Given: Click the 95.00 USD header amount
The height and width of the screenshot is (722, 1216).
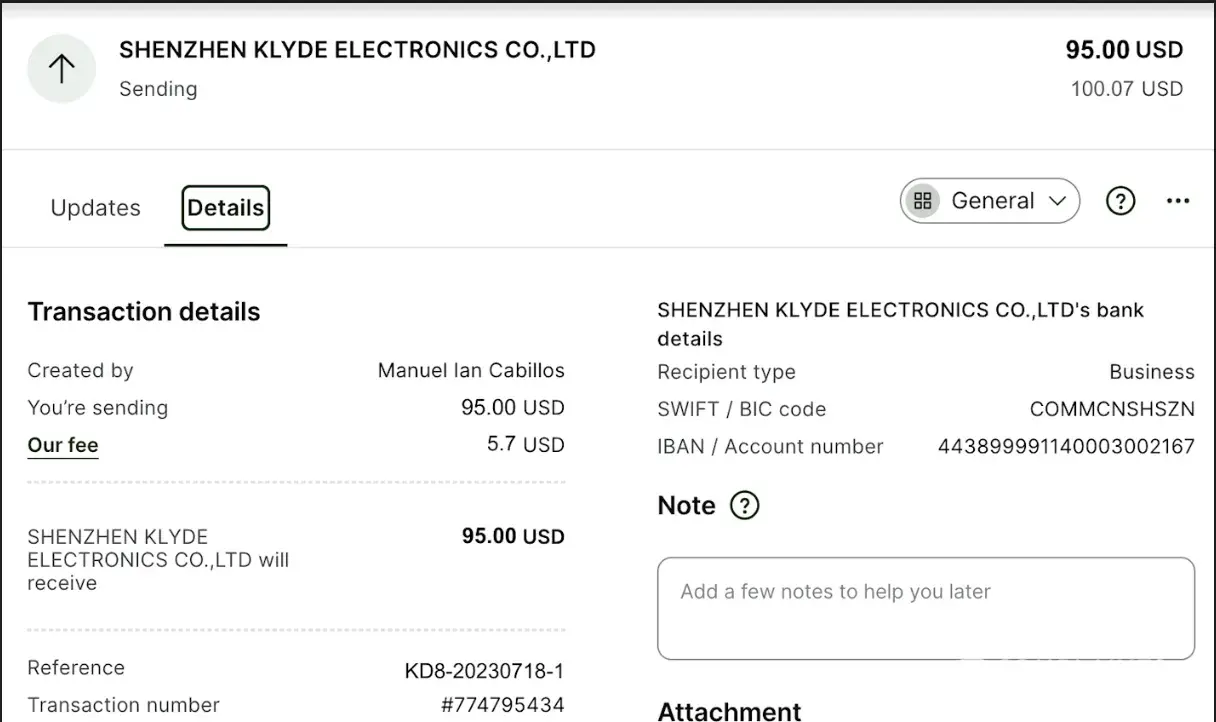Looking at the screenshot, I should click(1124, 50).
